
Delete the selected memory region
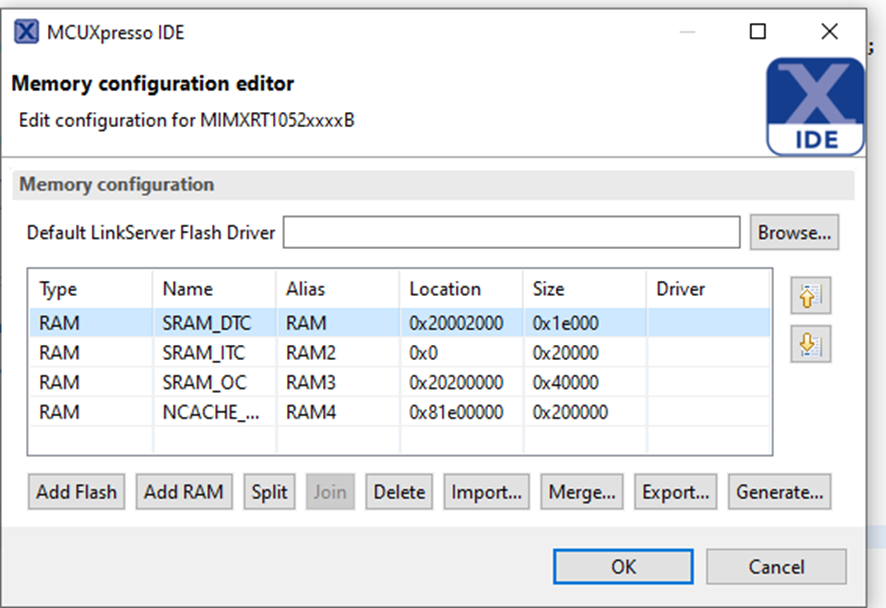[399, 492]
